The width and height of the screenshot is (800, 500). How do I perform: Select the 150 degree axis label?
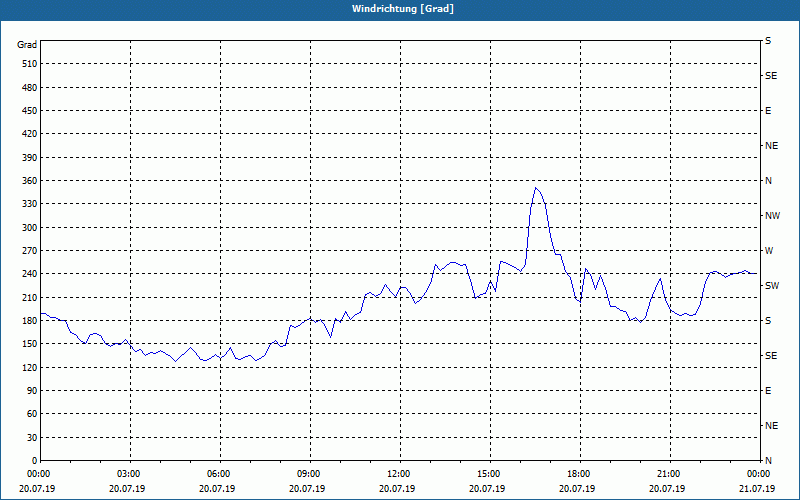click(30, 344)
